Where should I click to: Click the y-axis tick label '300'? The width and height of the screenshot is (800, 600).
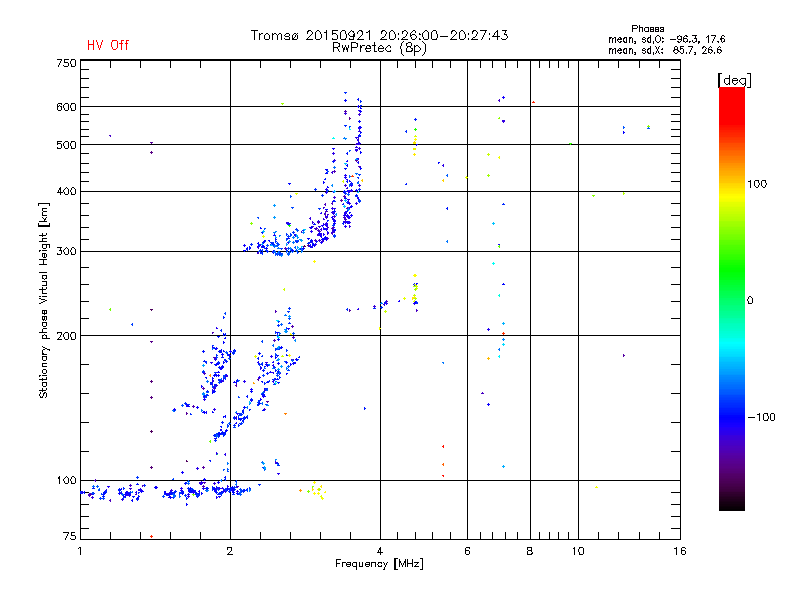(66, 252)
